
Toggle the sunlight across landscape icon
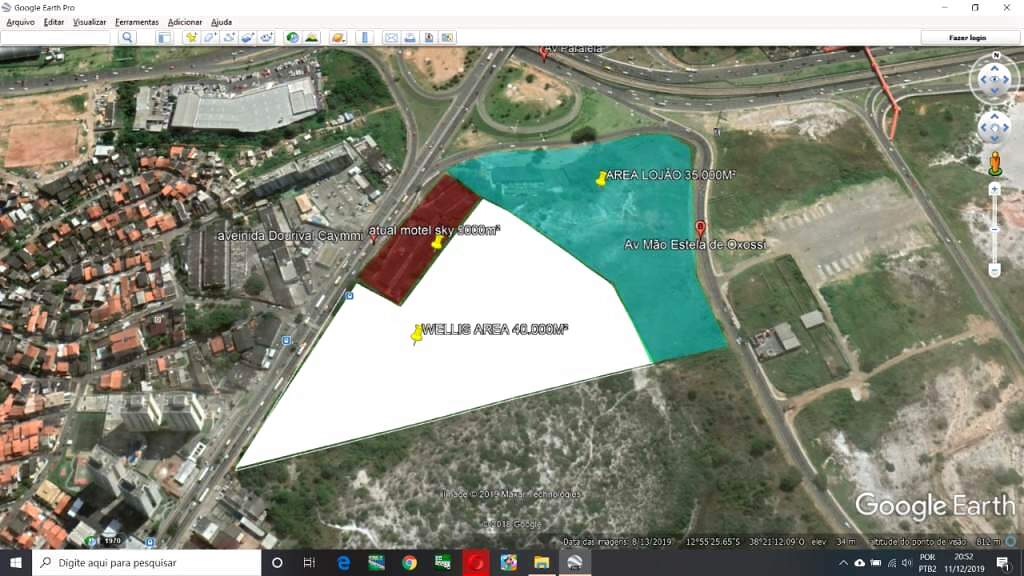[x=312, y=37]
